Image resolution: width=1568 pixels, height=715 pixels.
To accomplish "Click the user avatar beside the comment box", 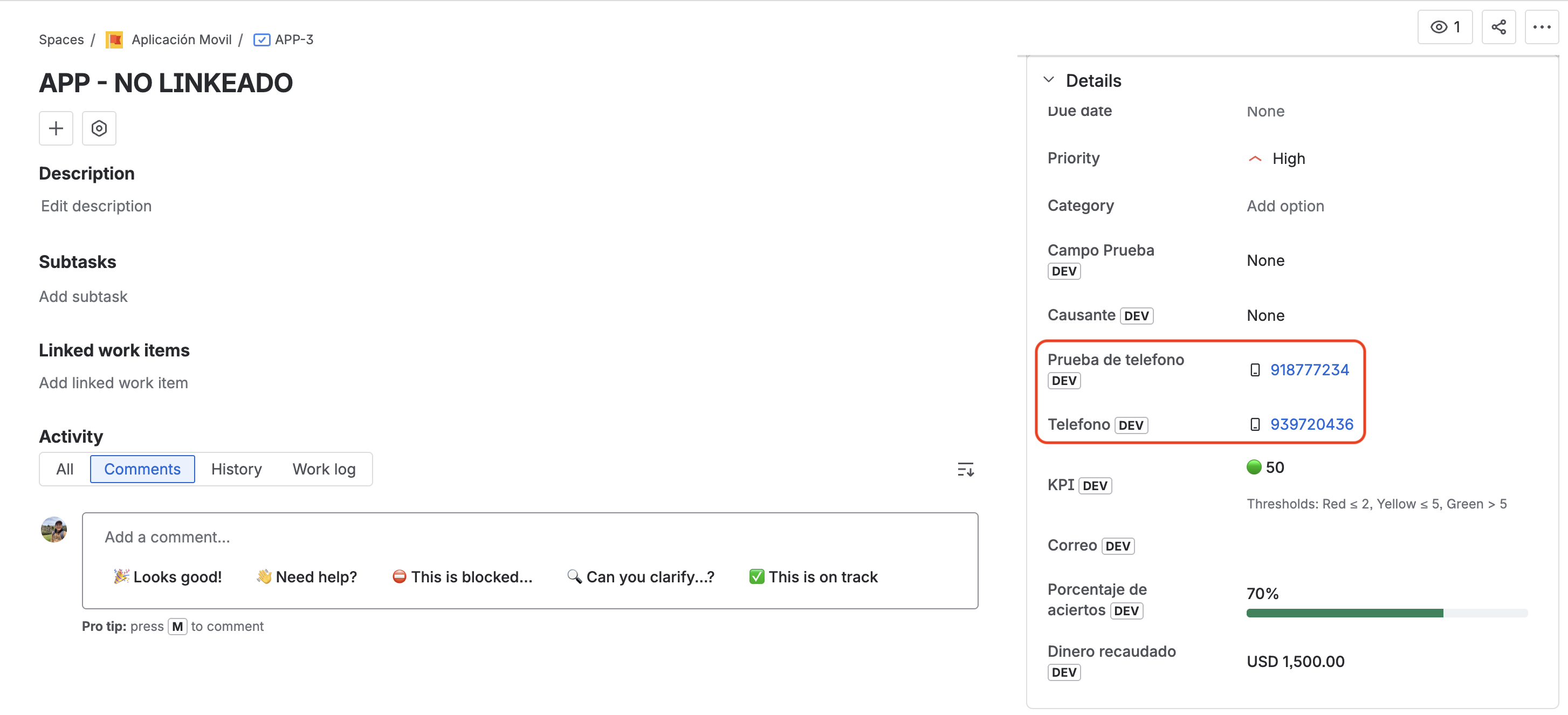I will [x=53, y=530].
